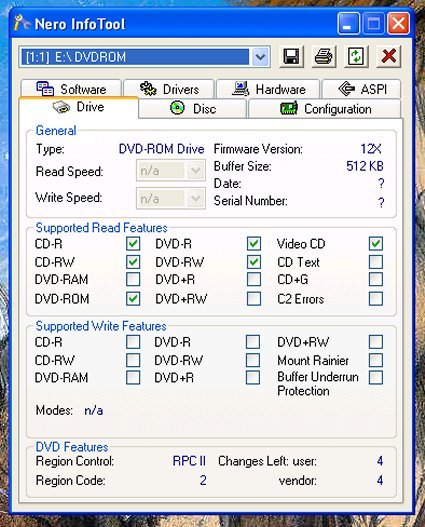This screenshot has width=425, height=527.
Task: Click the 'DVD-ROM Drive' type value
Action: coord(162,149)
